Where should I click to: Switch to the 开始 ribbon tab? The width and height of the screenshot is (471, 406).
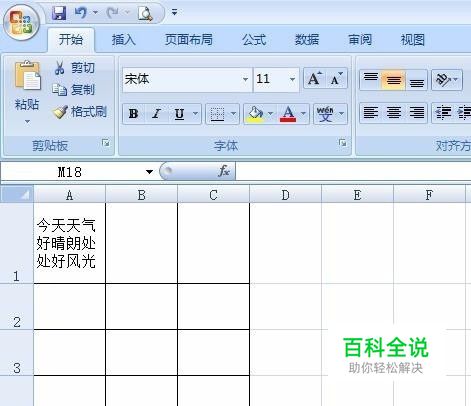(71, 40)
